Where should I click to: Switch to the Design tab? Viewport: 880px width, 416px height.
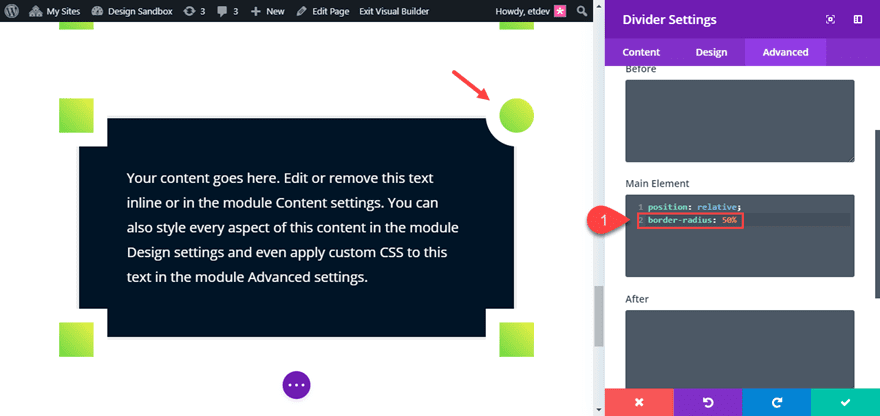[x=711, y=52]
